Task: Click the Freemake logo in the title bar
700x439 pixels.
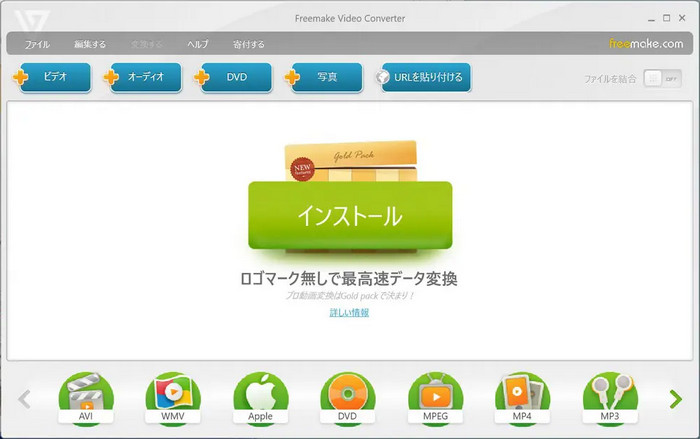Action: [x=31, y=20]
